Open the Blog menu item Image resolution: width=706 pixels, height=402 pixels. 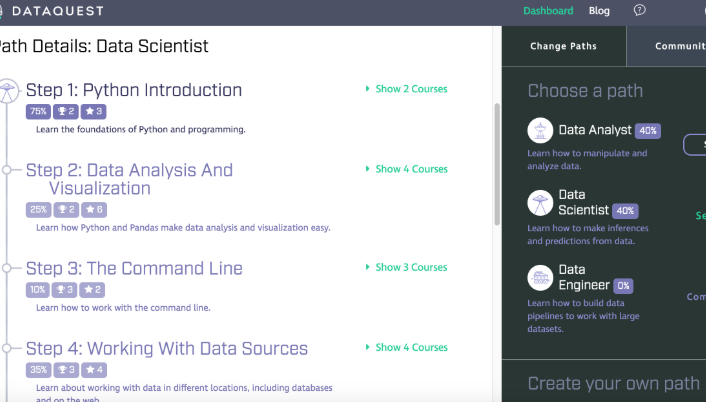point(599,11)
